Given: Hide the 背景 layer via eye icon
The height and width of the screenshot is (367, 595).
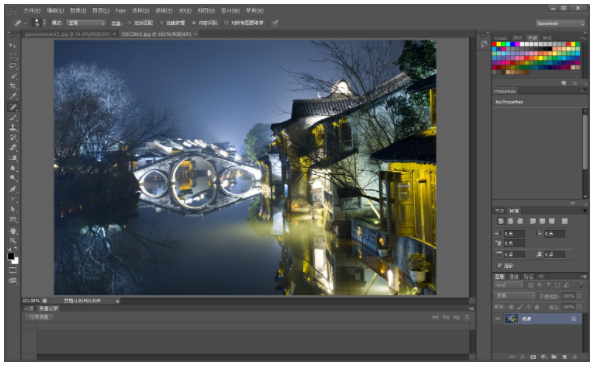Looking at the screenshot, I should [x=498, y=319].
